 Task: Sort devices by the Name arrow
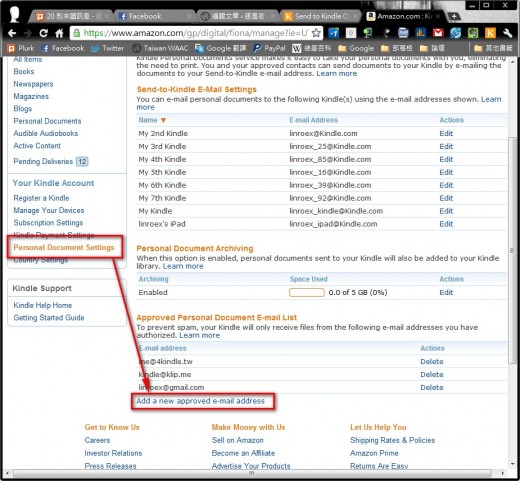(163, 120)
